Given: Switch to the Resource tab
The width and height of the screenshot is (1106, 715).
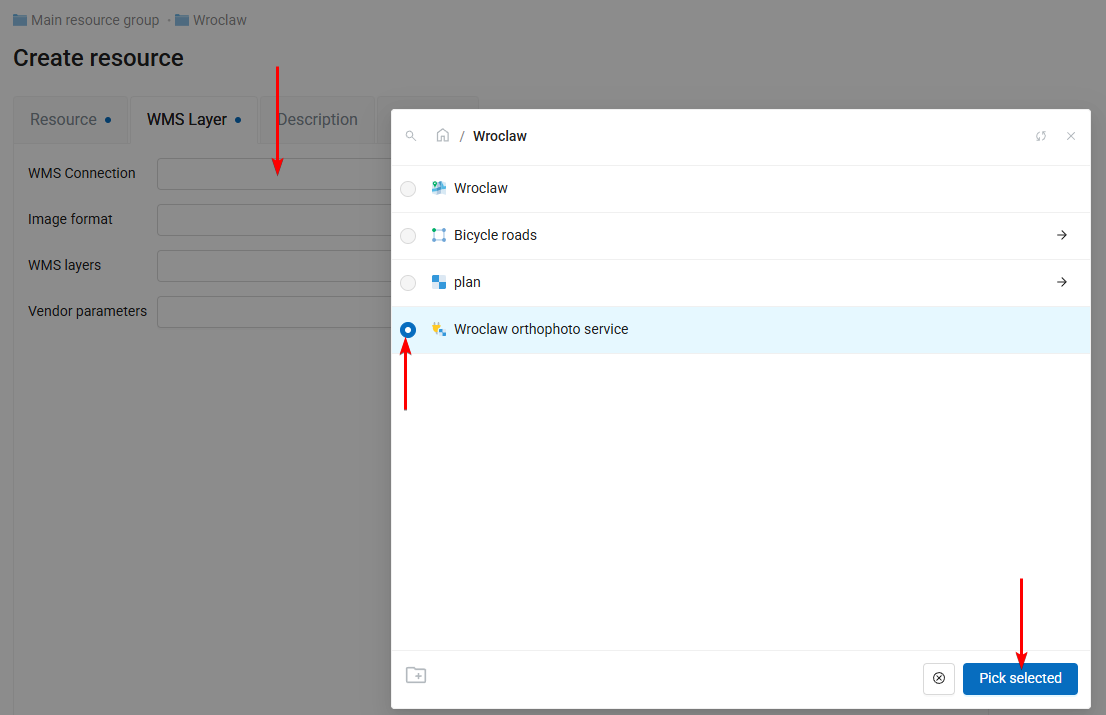Looking at the screenshot, I should pos(64,120).
